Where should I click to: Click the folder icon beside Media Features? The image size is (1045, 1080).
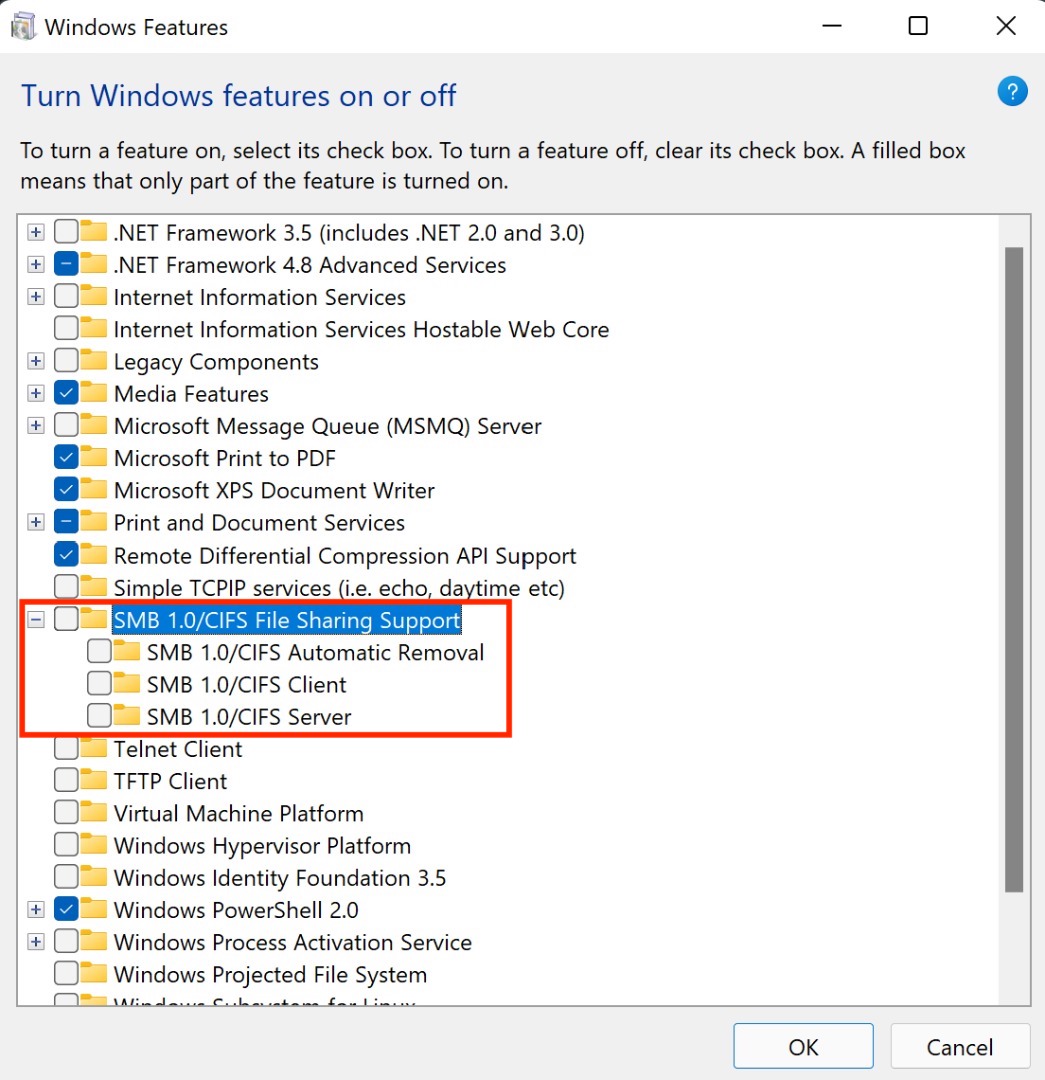coord(94,393)
